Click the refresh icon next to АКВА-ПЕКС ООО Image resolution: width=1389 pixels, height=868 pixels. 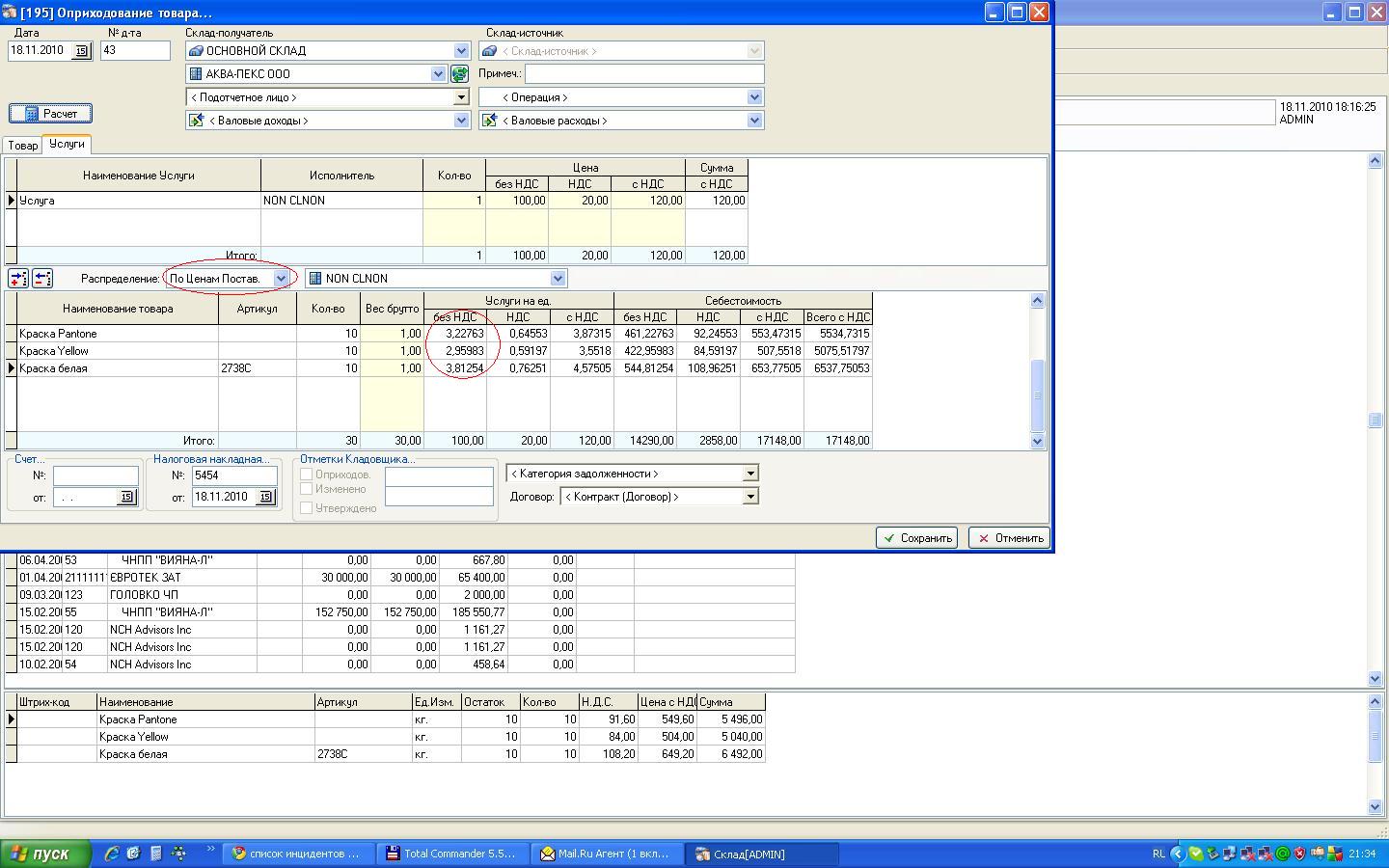(459, 74)
